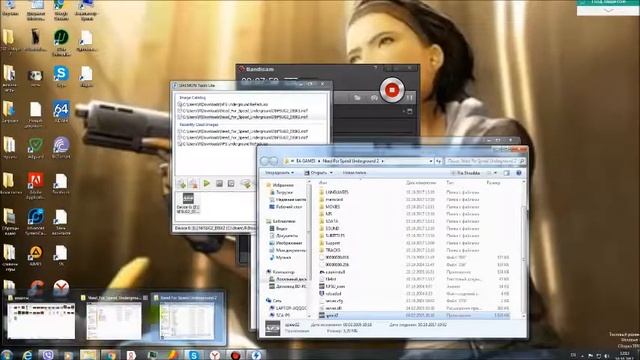Open the view options dropdown arrow
This screenshot has height=360, width=640.
(496, 173)
